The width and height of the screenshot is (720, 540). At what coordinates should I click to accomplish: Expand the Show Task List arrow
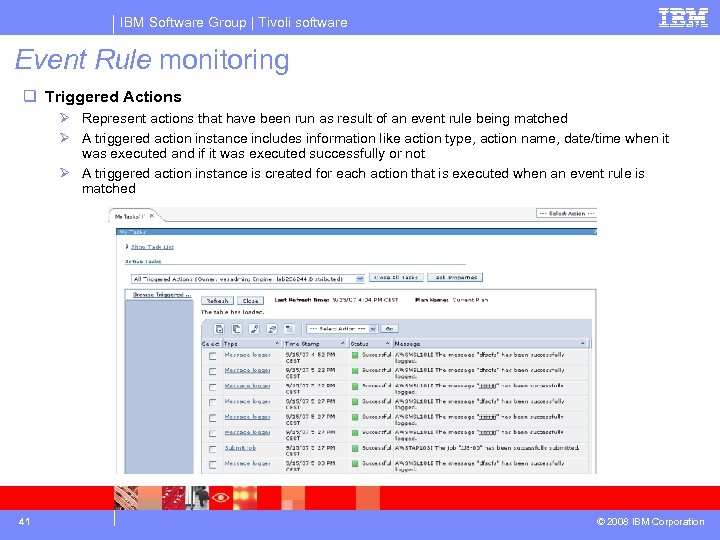(127, 247)
